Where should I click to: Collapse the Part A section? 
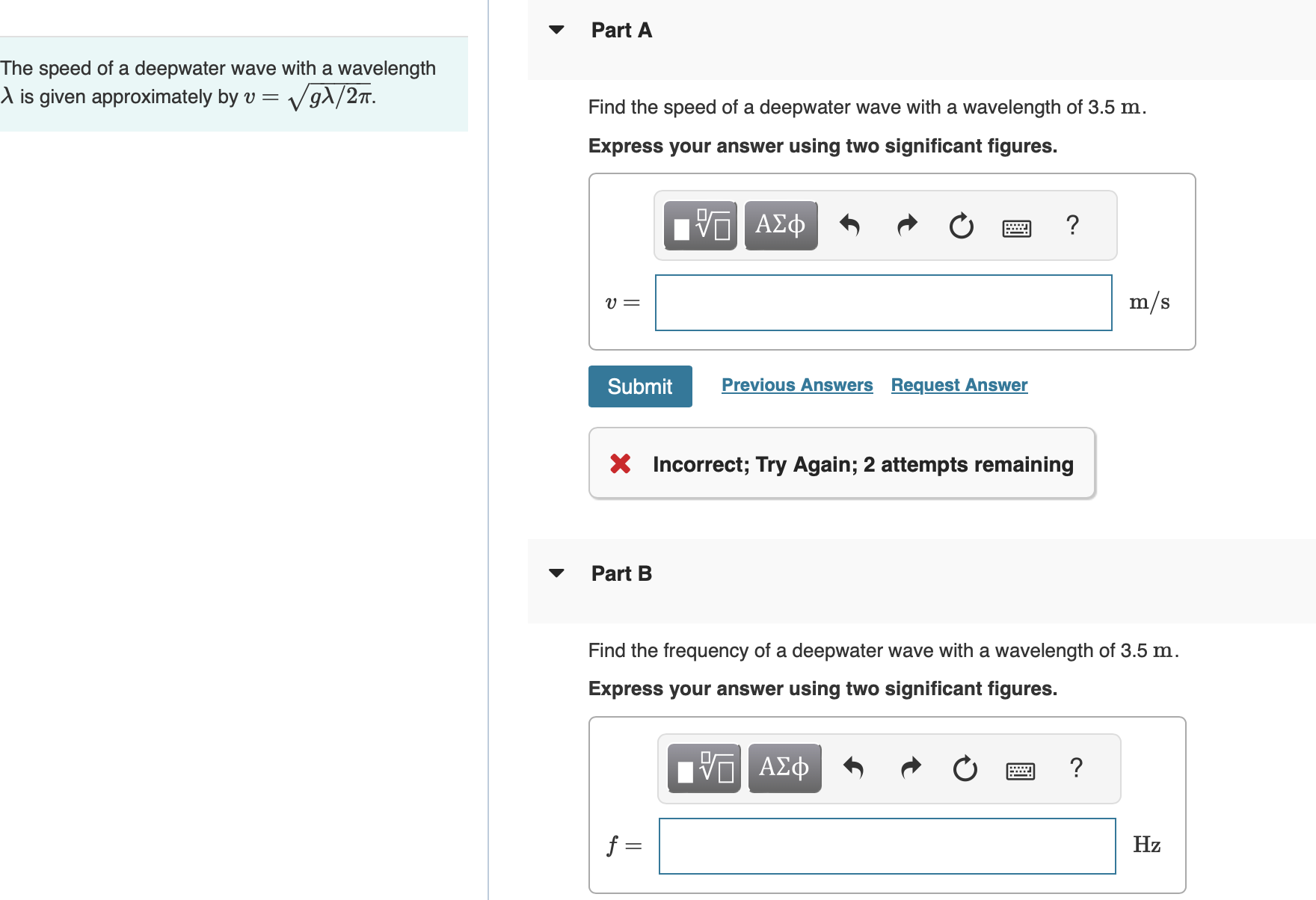(556, 30)
